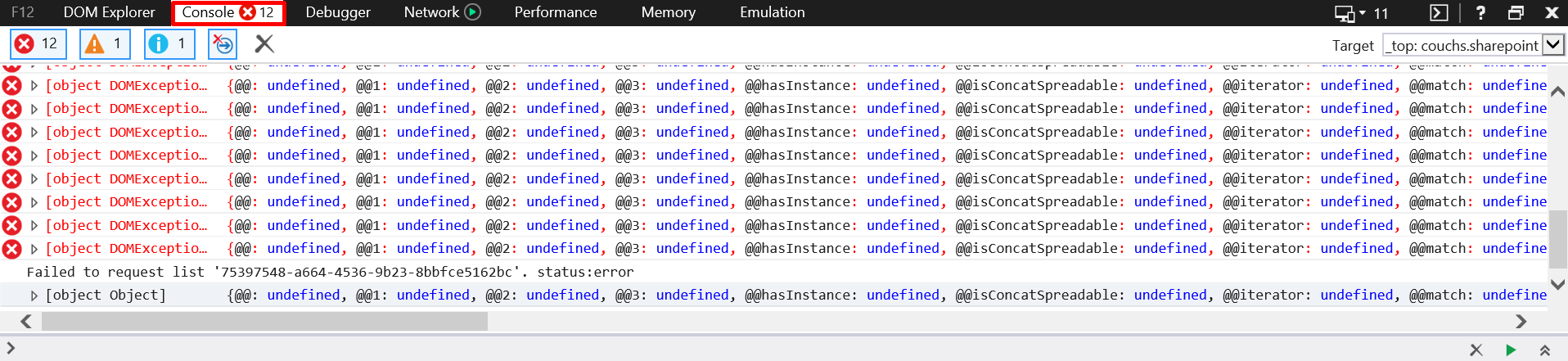Switch to the DOM Explorer tab

point(109,12)
